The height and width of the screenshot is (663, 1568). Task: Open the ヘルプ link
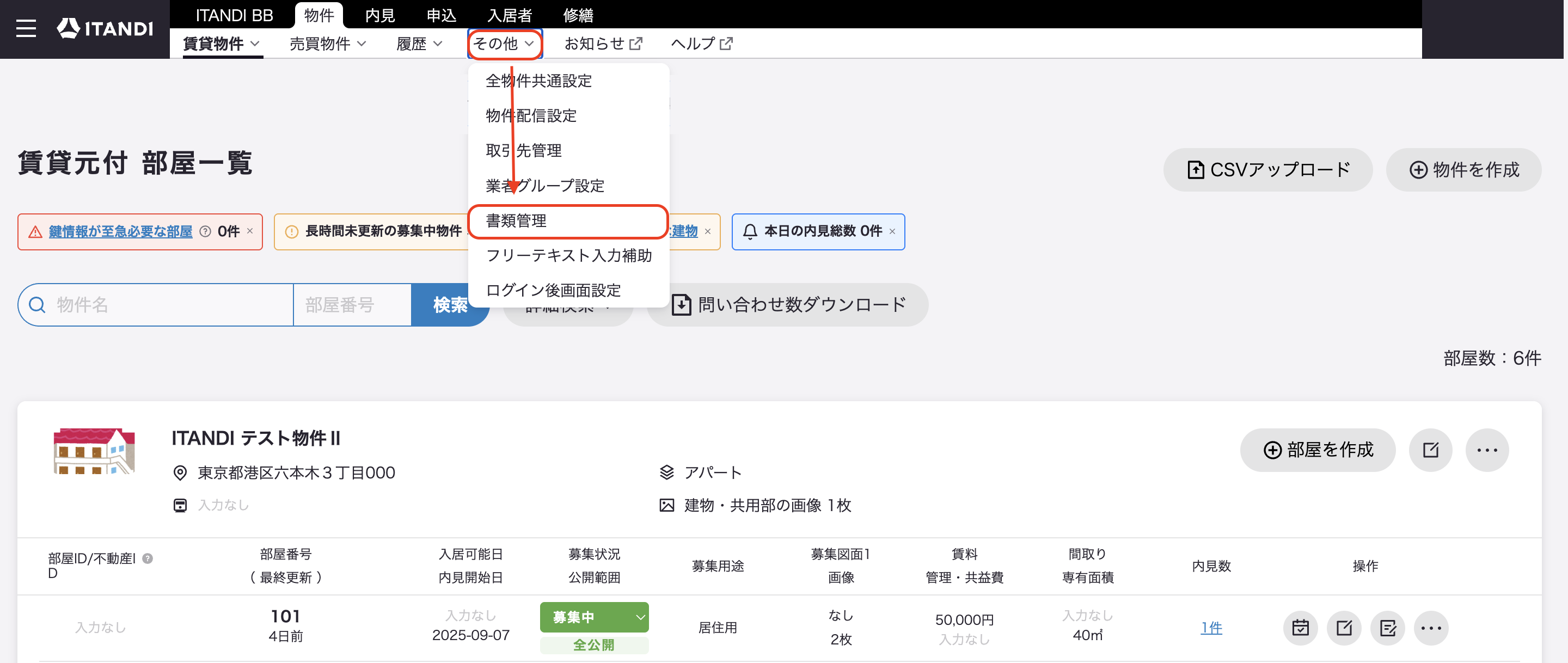[701, 44]
